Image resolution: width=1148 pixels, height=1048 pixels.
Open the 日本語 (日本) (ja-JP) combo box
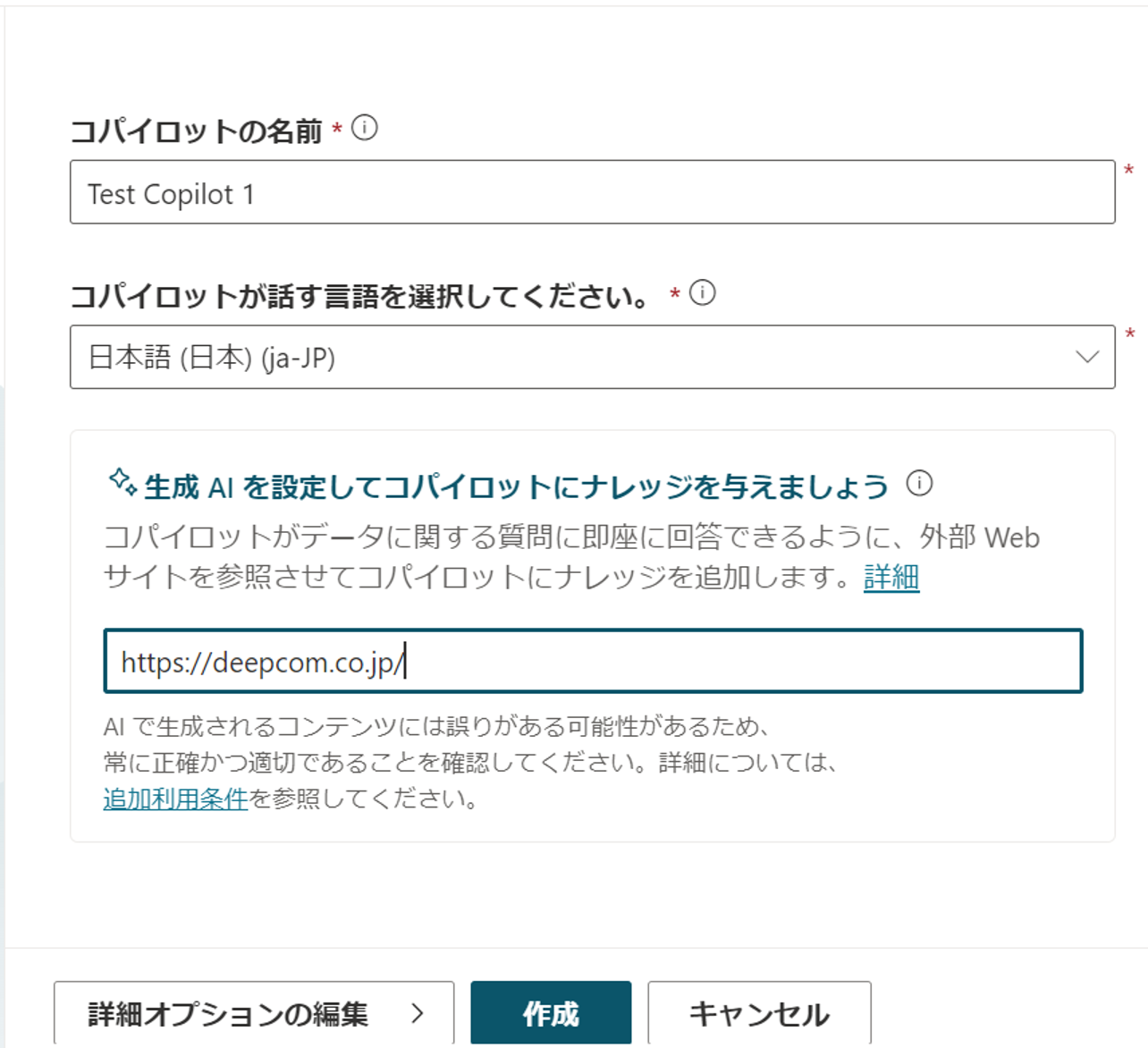(x=592, y=357)
